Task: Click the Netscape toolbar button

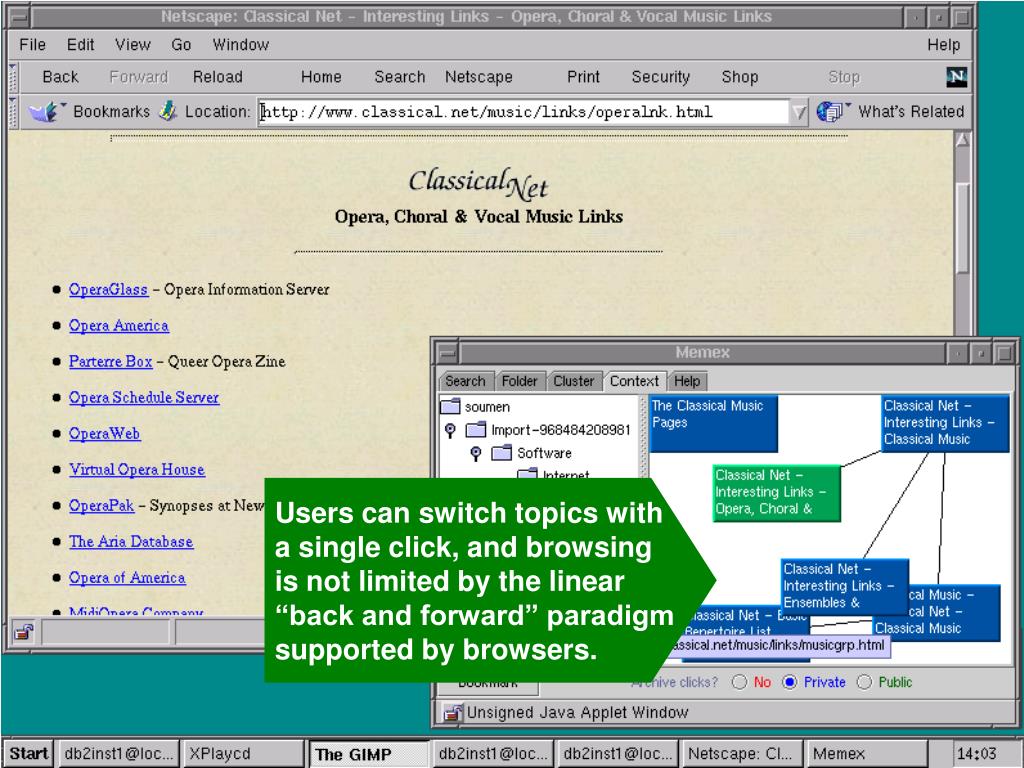Action: [478, 77]
